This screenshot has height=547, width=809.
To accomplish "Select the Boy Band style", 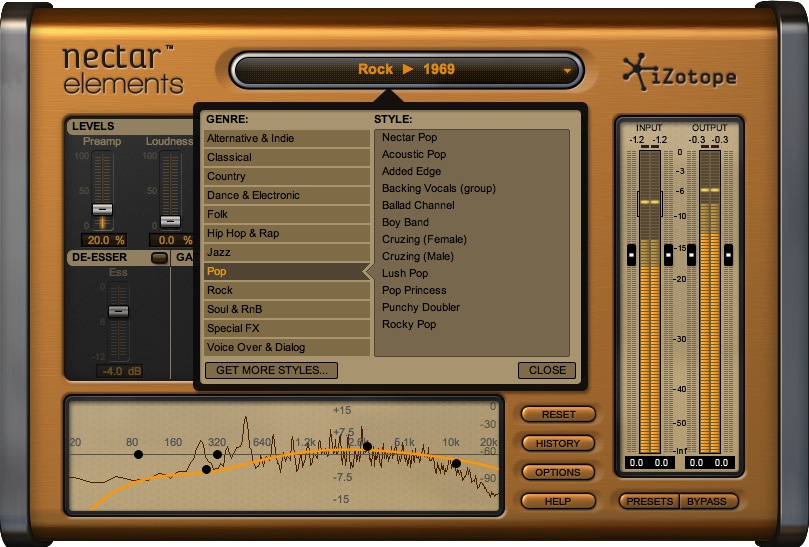I will (405, 222).
